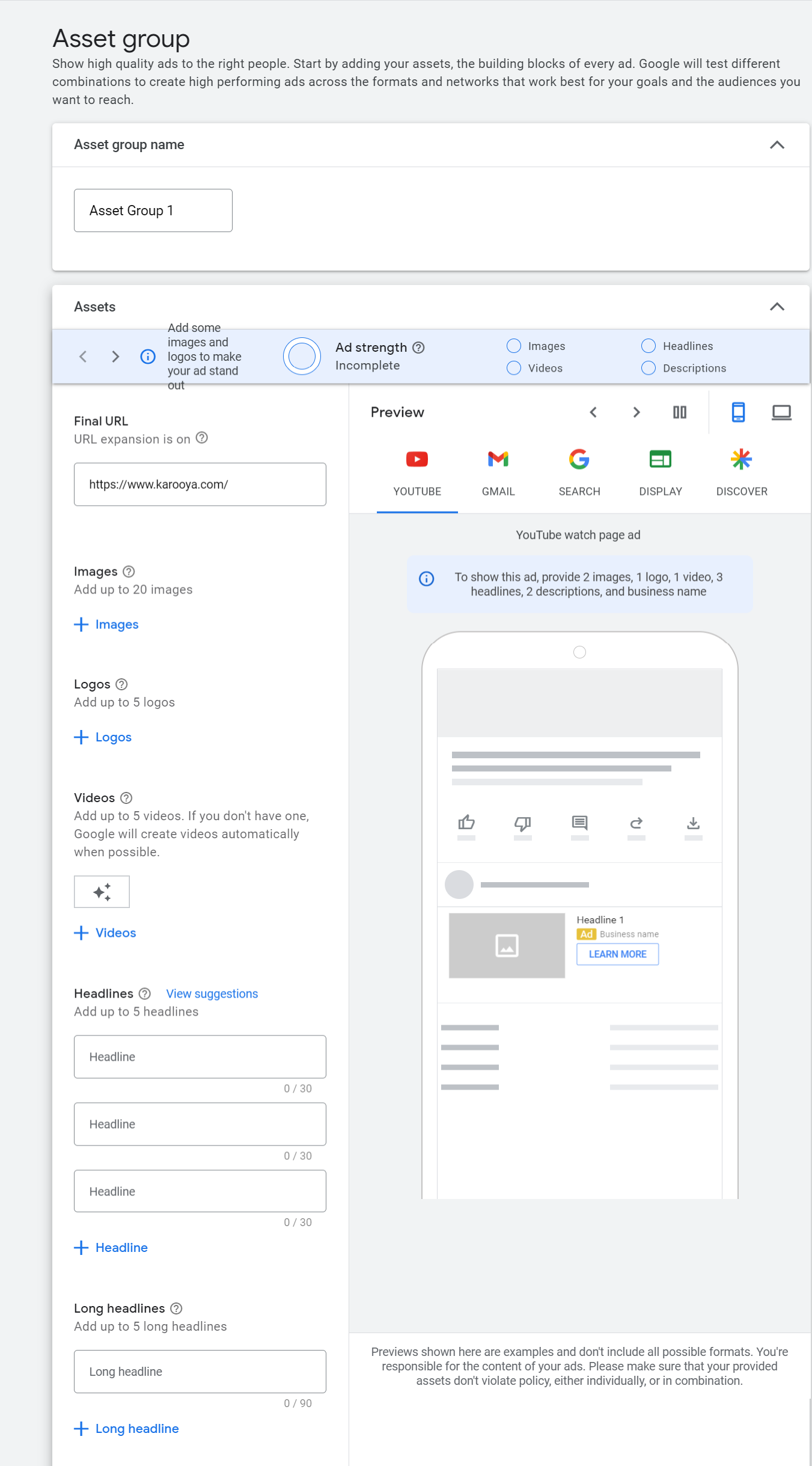Open Ad strength help icon
Viewport: 812px width, 1466px height.
pos(419,348)
